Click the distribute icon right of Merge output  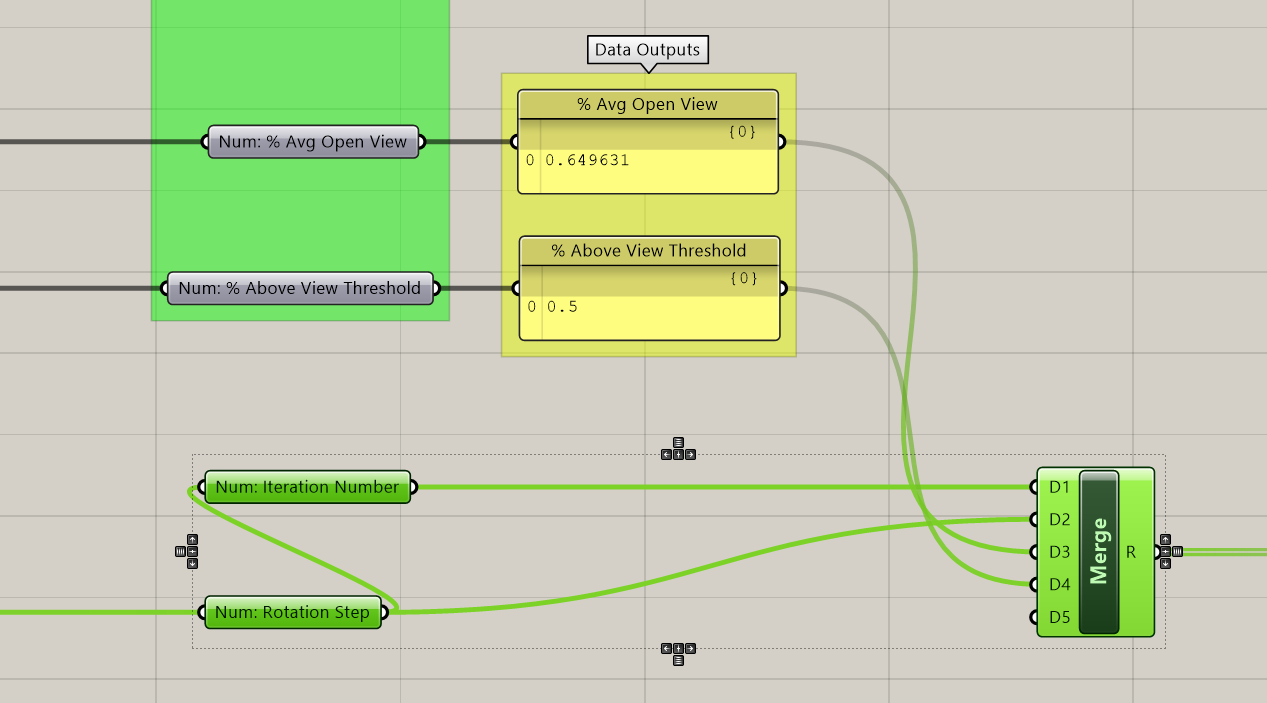tap(1177, 551)
